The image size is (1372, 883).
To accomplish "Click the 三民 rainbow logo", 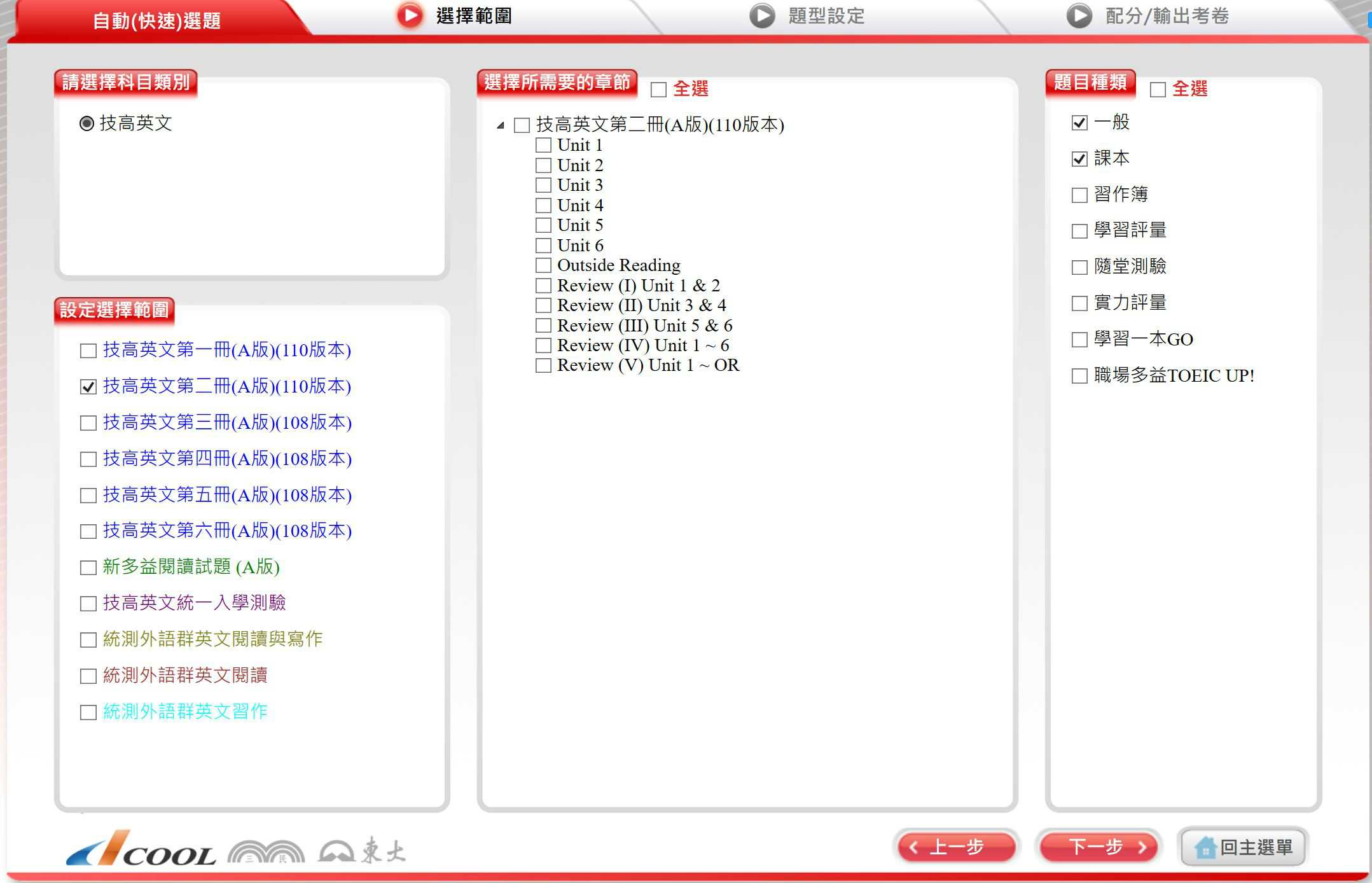I will (266, 851).
